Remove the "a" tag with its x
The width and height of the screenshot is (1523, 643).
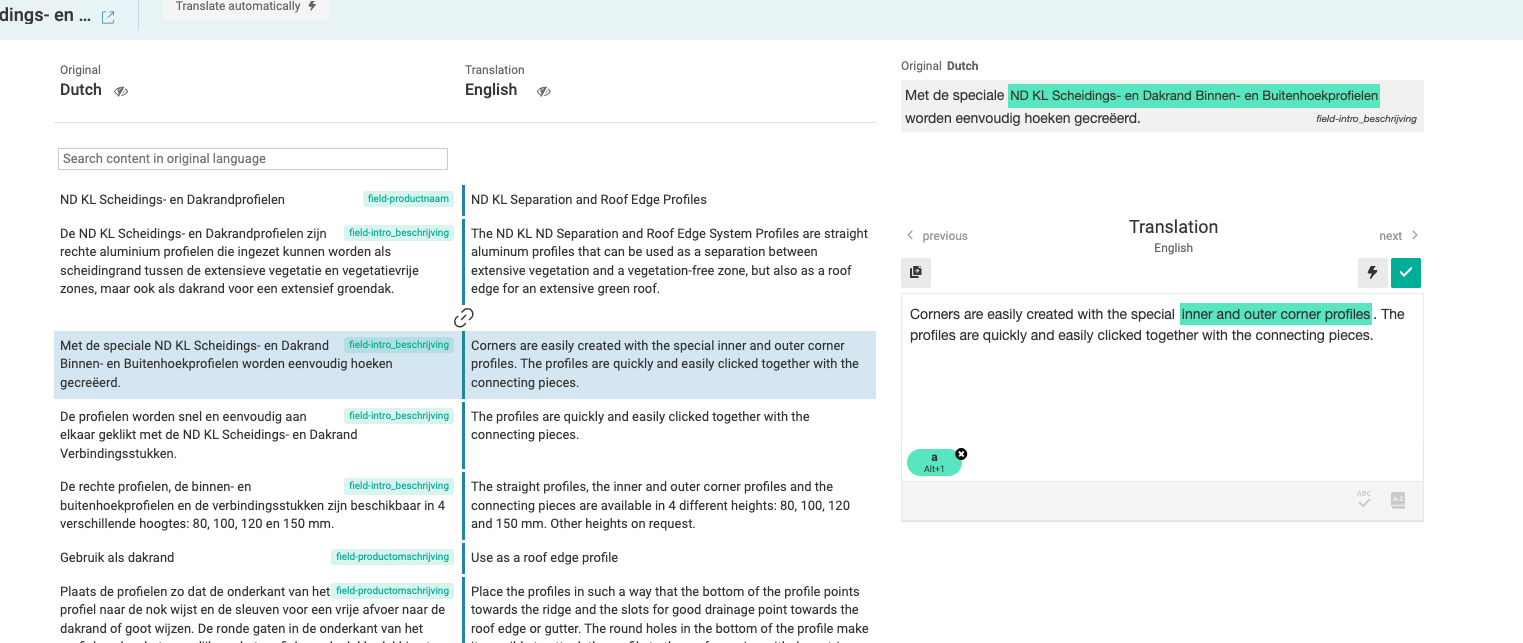pyautogui.click(x=961, y=454)
